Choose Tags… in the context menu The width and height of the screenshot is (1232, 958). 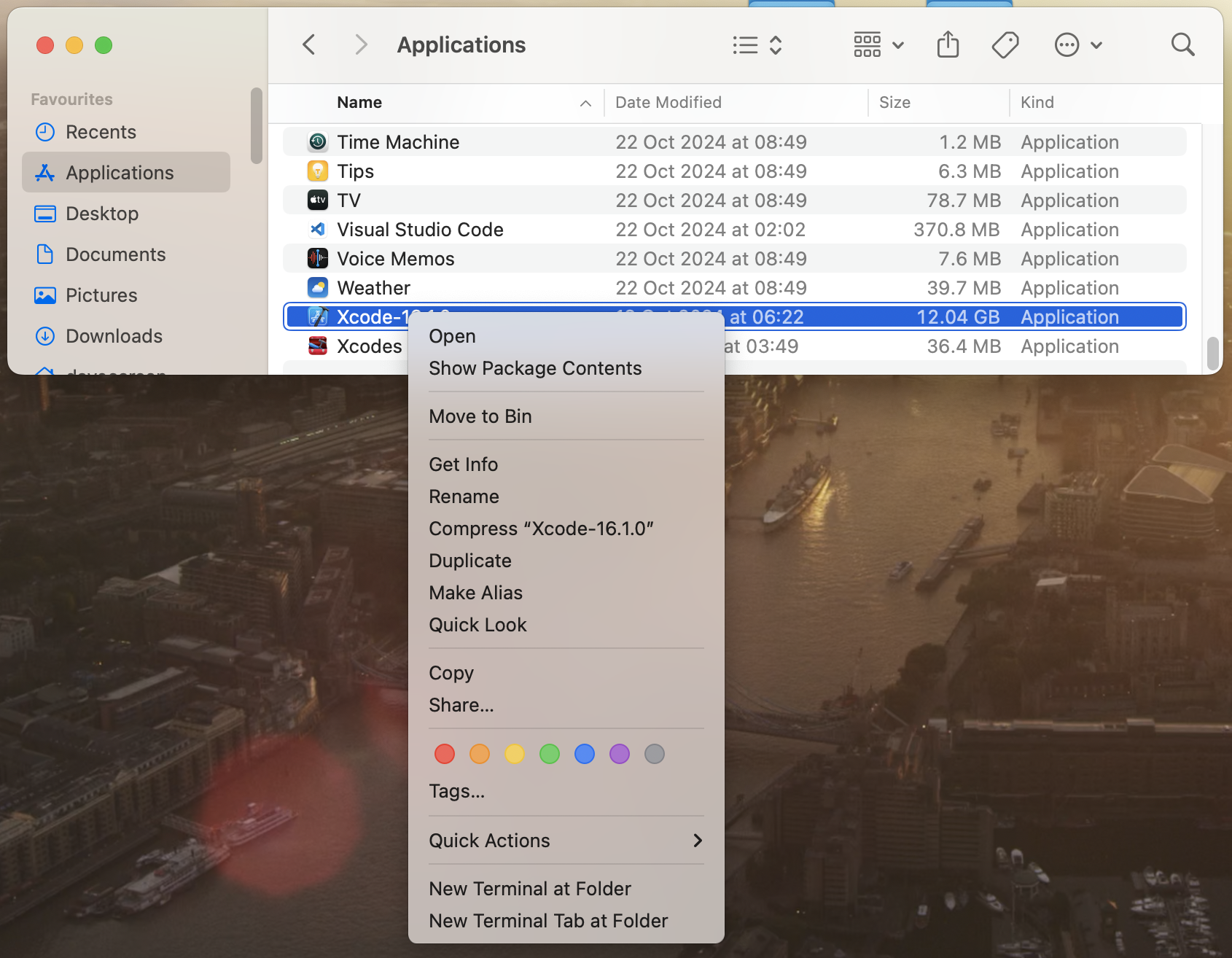pos(566,791)
